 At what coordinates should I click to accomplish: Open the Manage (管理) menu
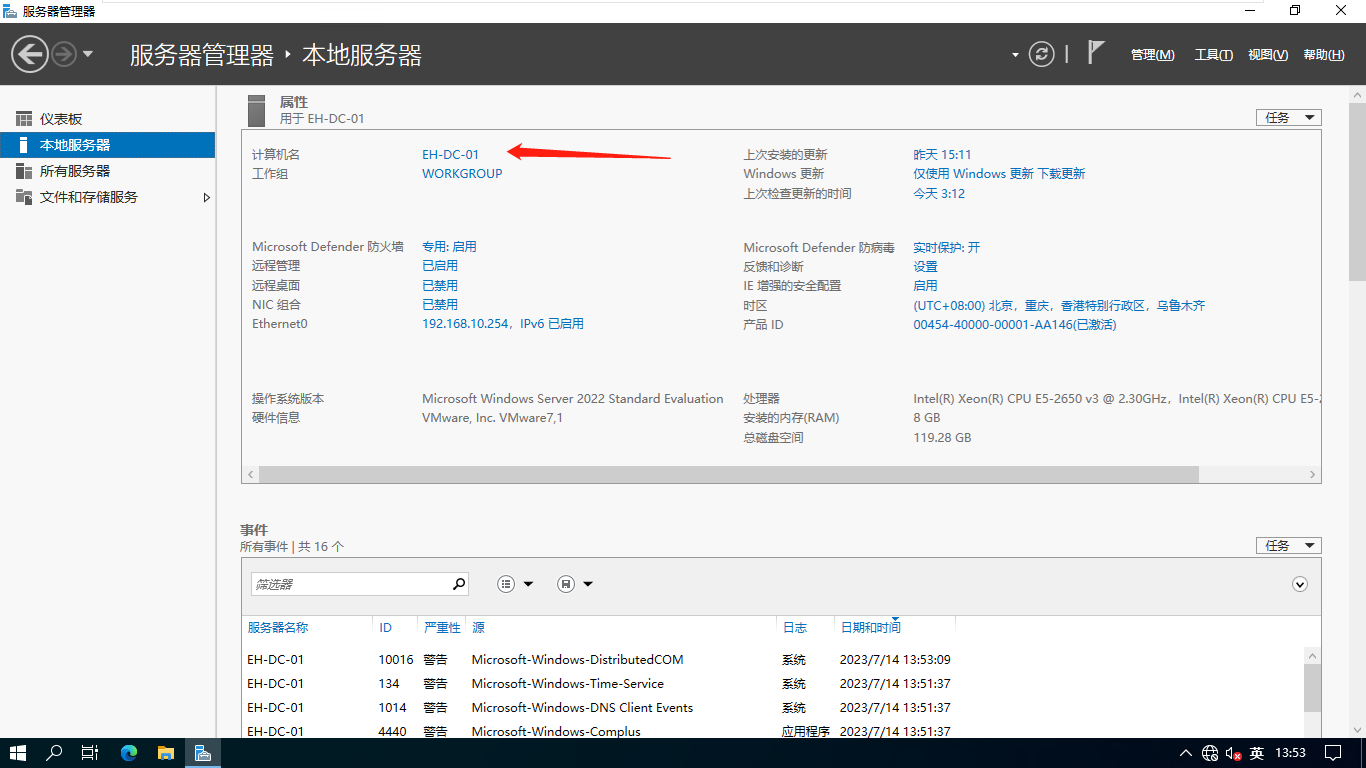click(x=1152, y=55)
